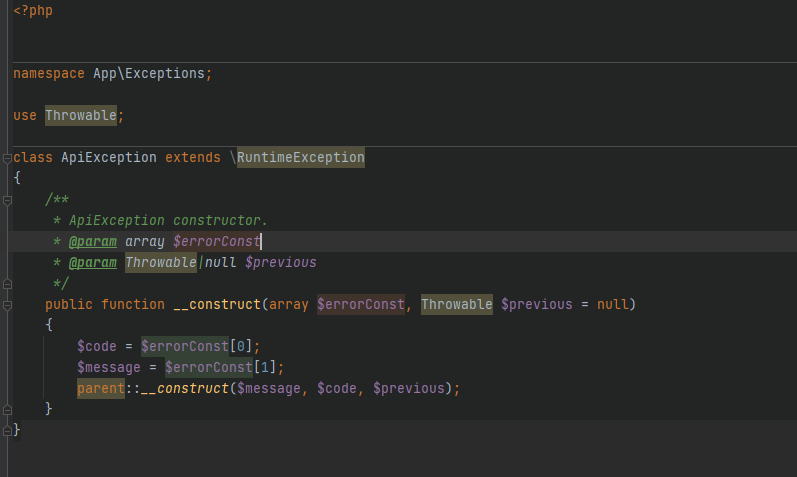Click $message argument in parent call
Screen dimensions: 797x477
coord(268,389)
